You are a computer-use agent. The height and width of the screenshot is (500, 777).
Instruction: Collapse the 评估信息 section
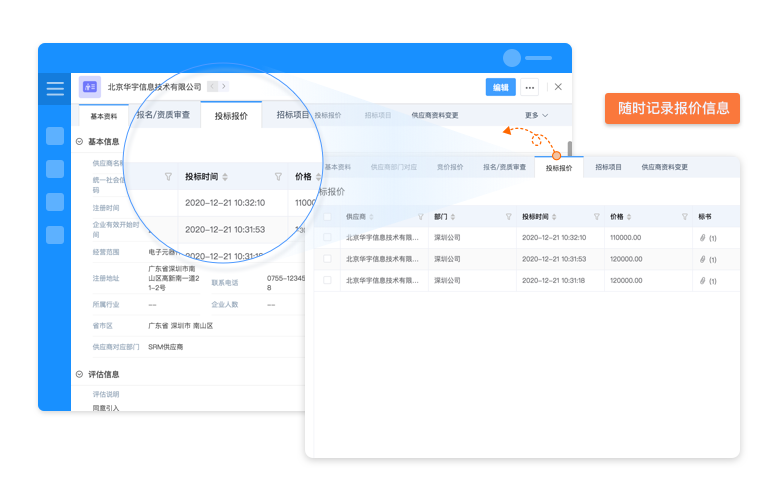pyautogui.click(x=79, y=375)
